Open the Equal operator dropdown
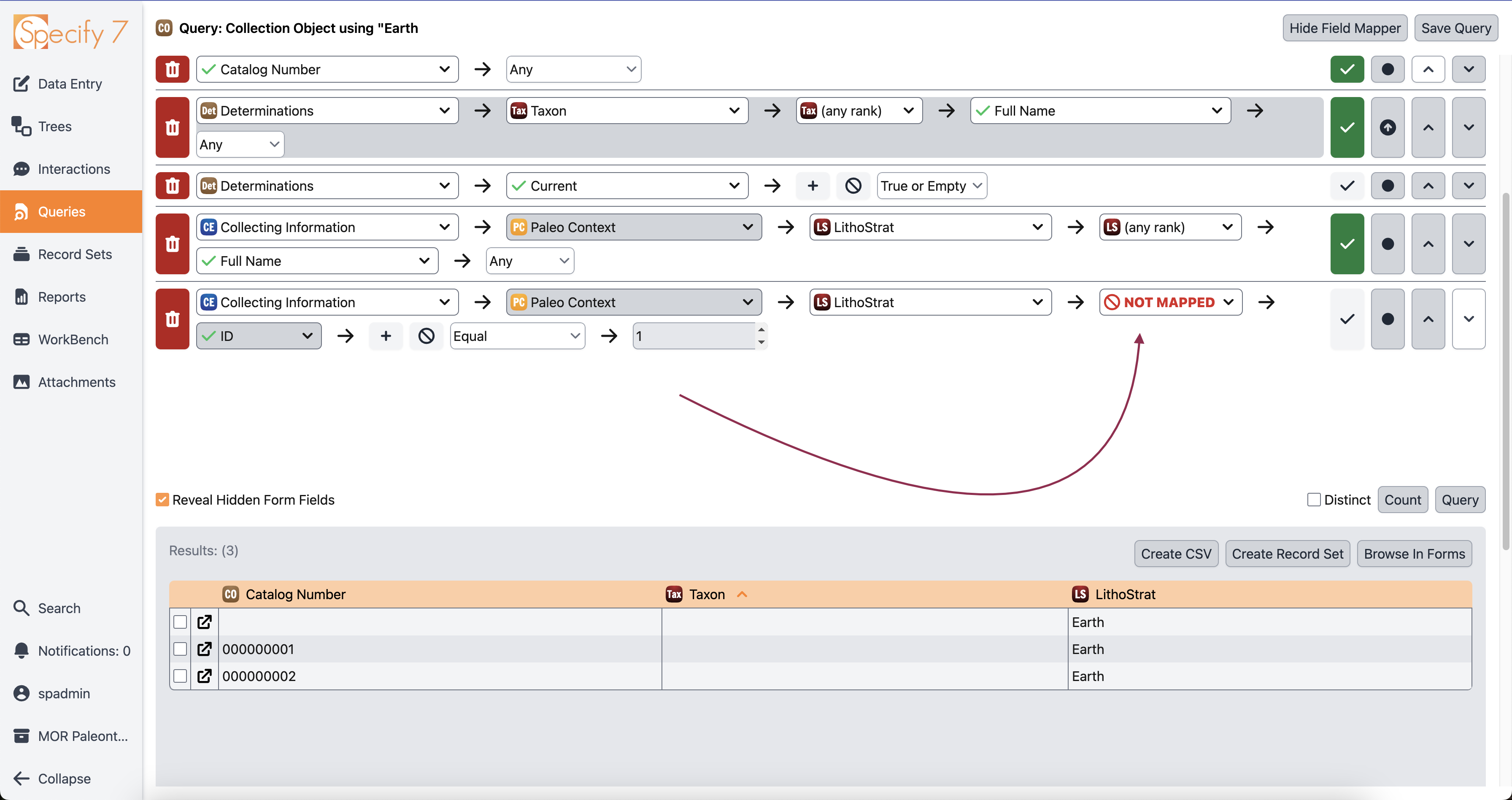Screen dimensions: 1512x800 click(517, 336)
